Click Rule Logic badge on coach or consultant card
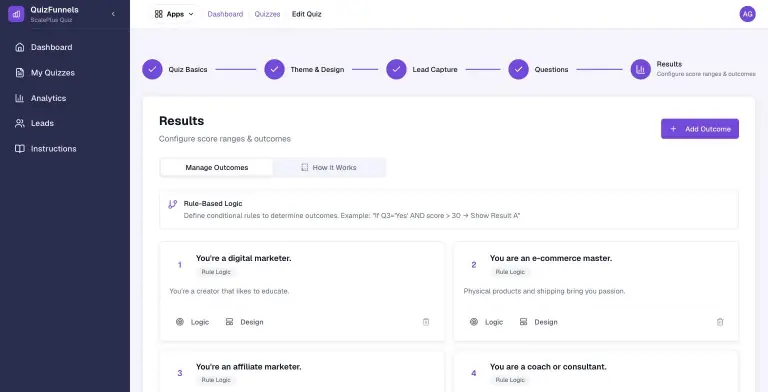Viewport: 768px width, 392px height. pos(510,380)
